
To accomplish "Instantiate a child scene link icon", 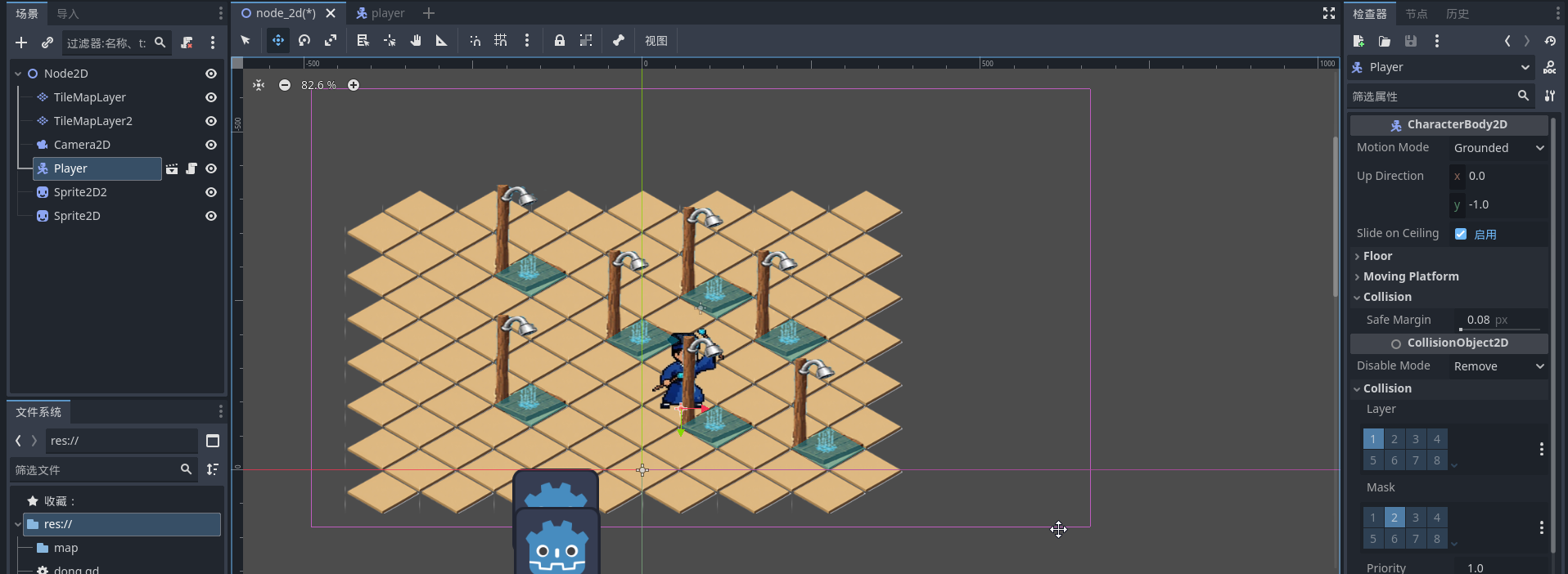I will point(47,43).
